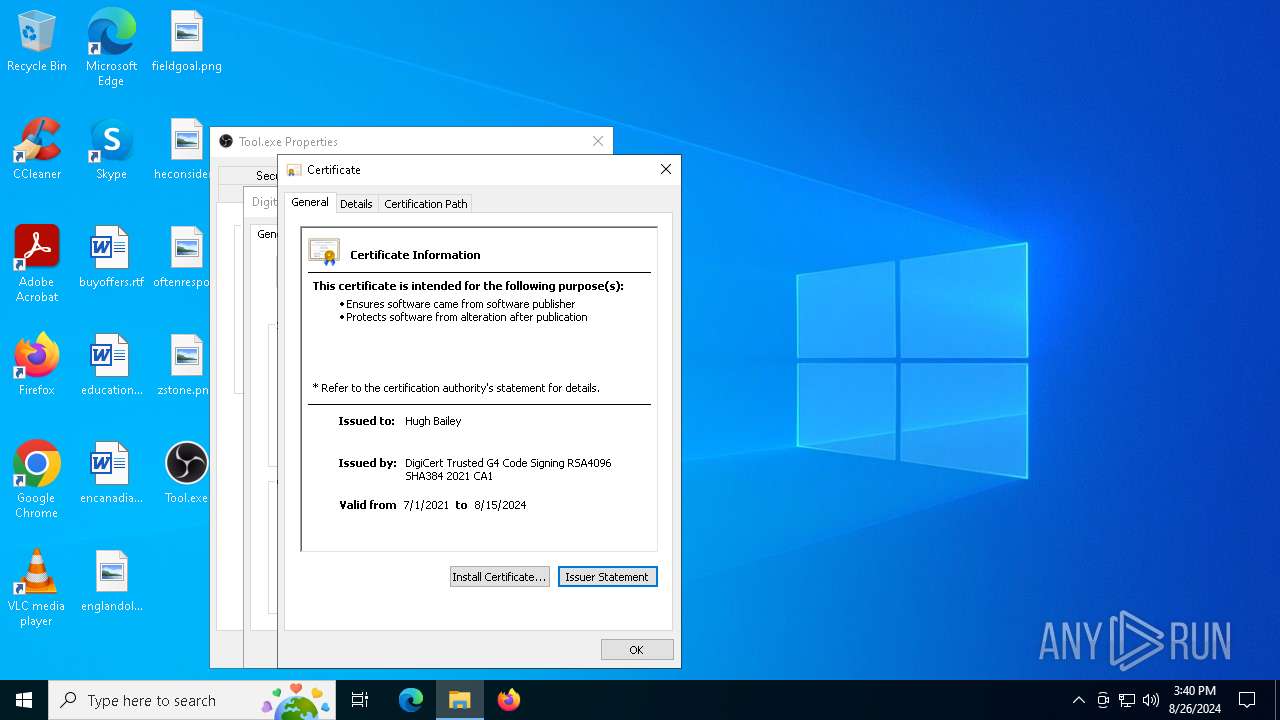1280x720 pixels.
Task: Click the Install Certificate button
Action: 499,577
